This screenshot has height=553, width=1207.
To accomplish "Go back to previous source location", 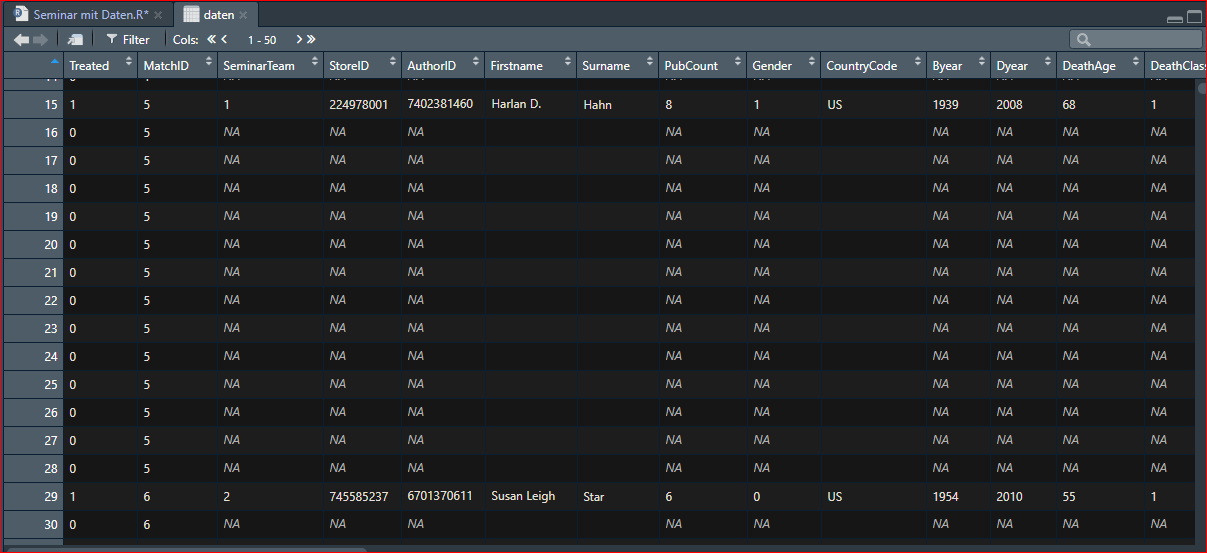I will point(21,40).
